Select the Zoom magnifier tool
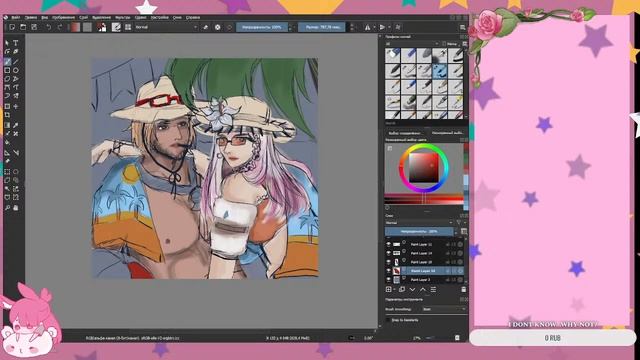The width and height of the screenshot is (640, 360). tap(7, 208)
